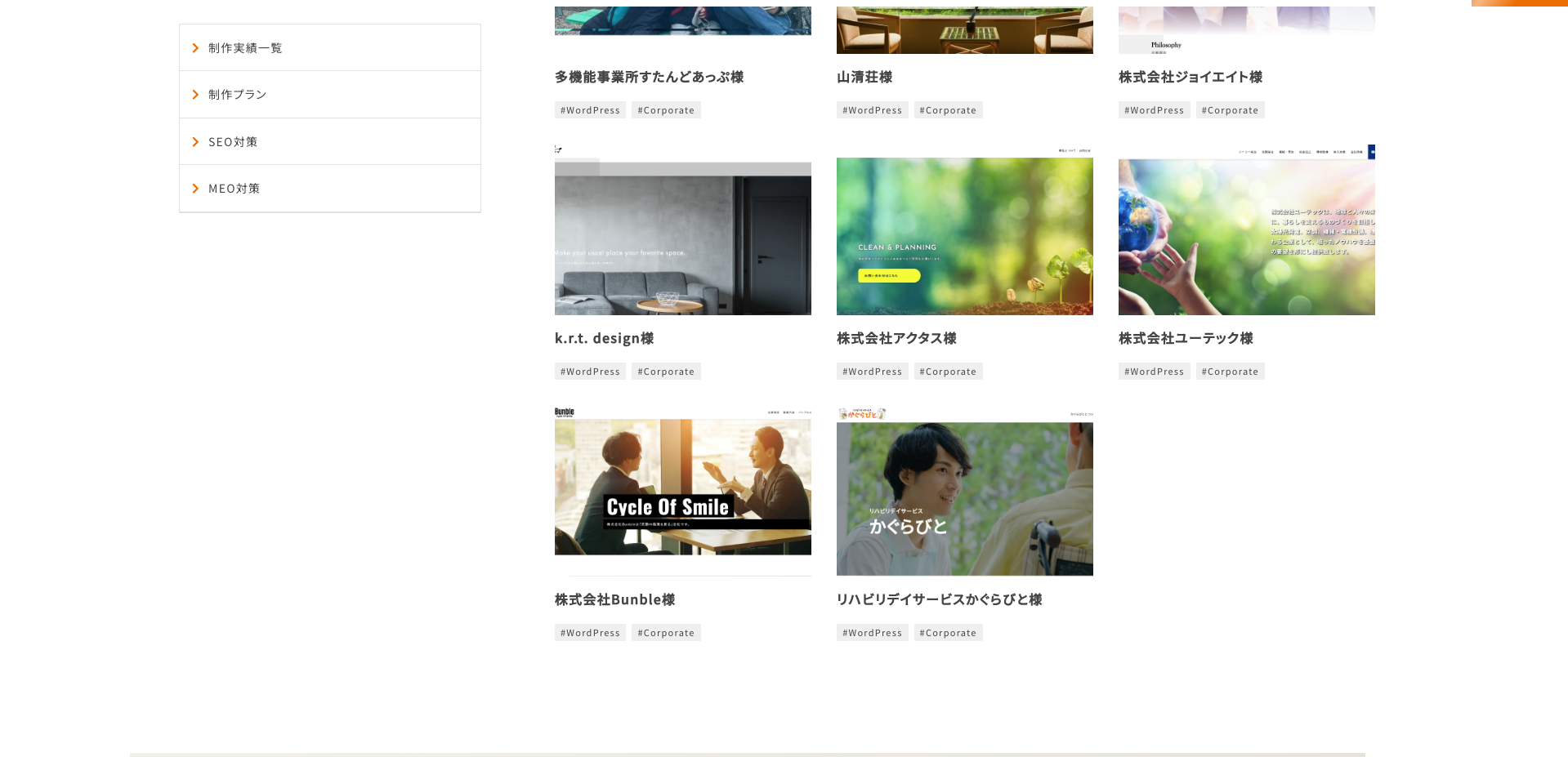
Task: Click the #Corporate tag under 株式会社ユーテック様
Action: [x=1230, y=371]
